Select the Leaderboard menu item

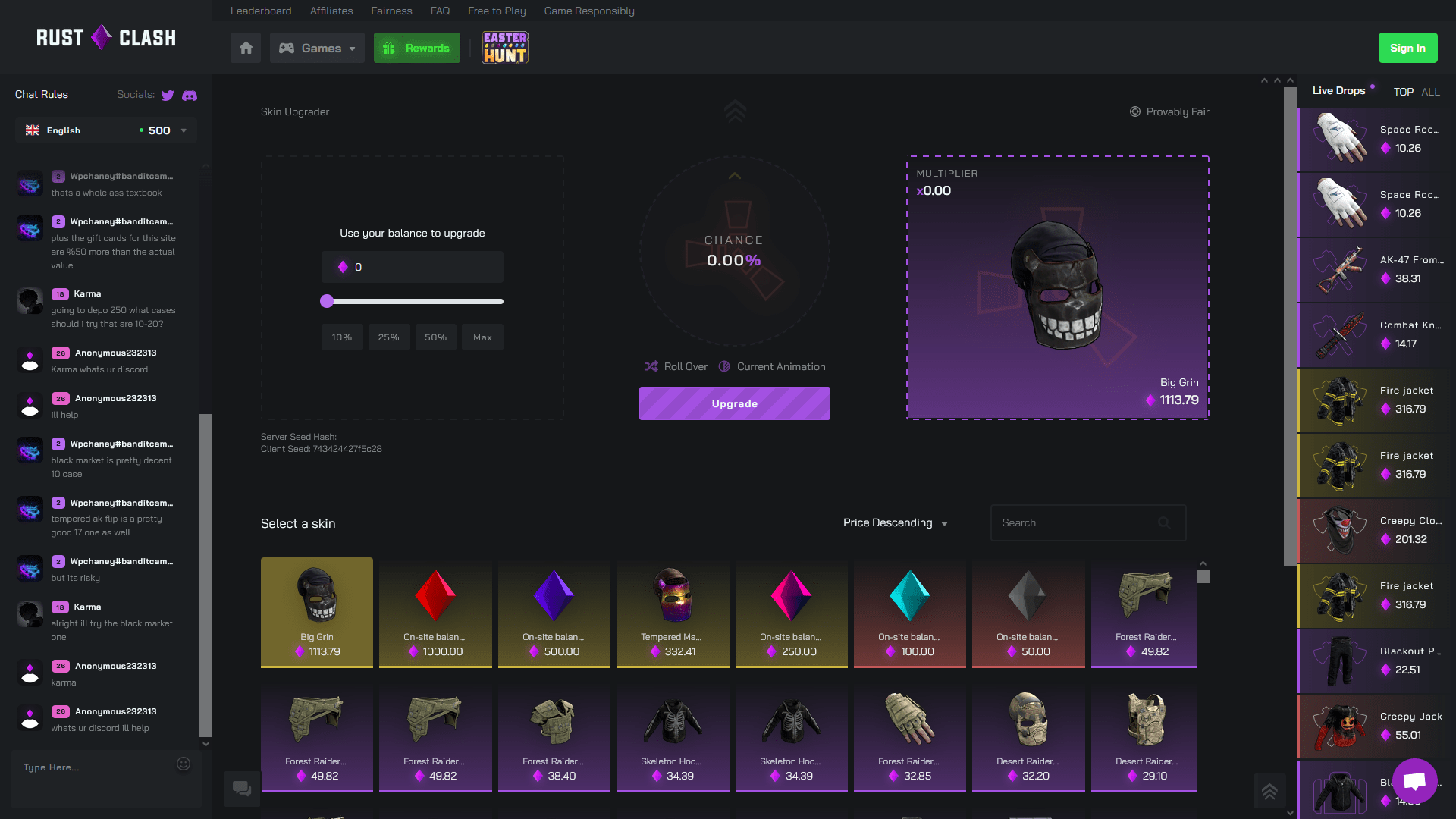(x=260, y=11)
